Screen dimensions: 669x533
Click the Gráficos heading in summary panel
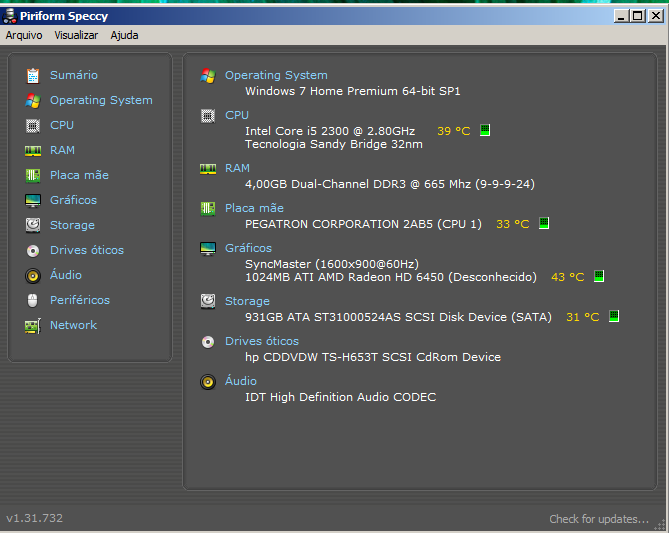[248, 248]
